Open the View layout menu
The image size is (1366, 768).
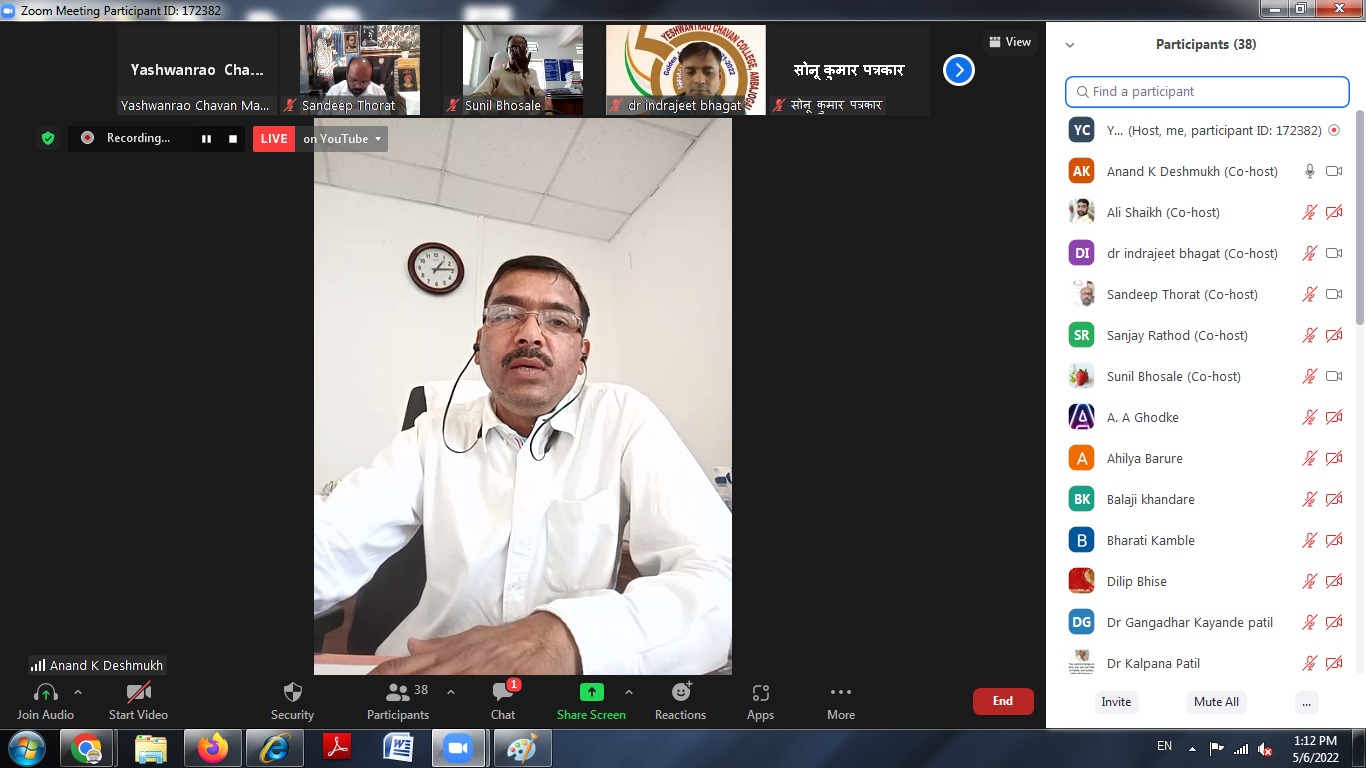pos(1010,42)
